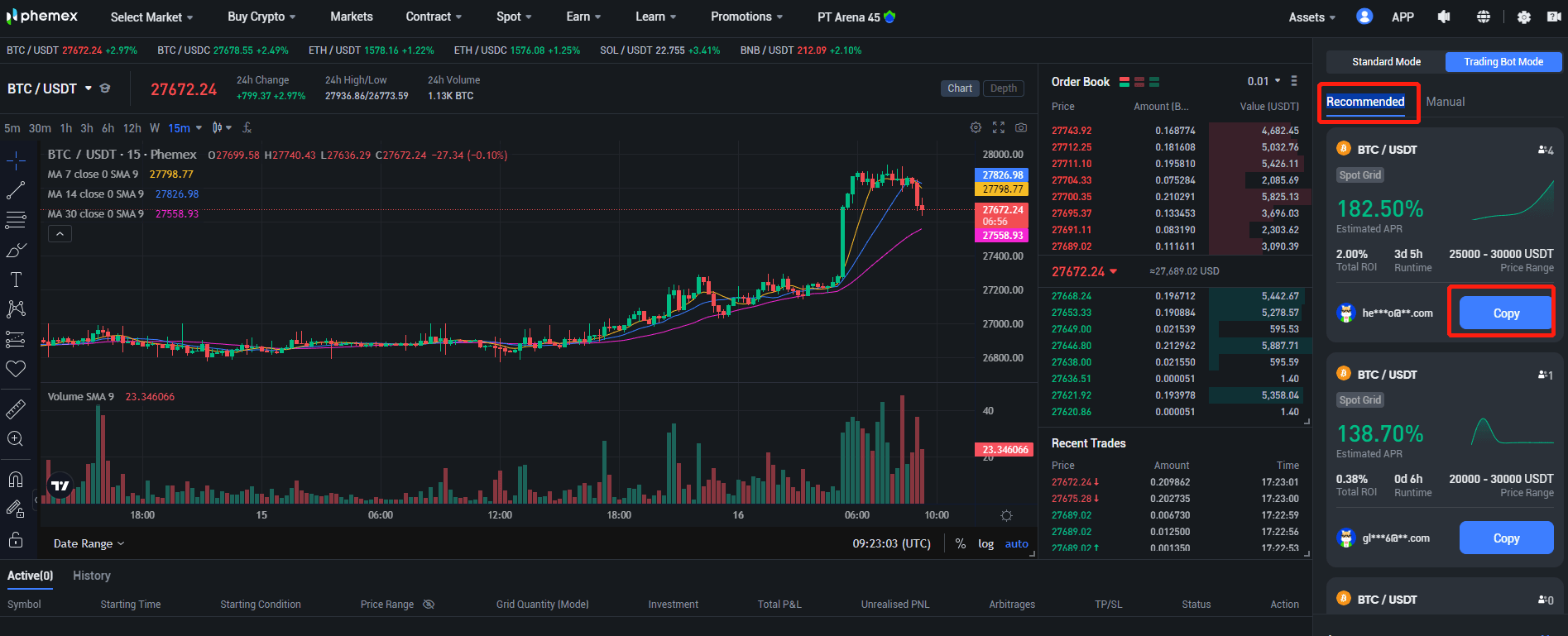This screenshot has width=1568, height=636.
Task: Click bid price 27668.24 in order book
Action: point(1072,296)
